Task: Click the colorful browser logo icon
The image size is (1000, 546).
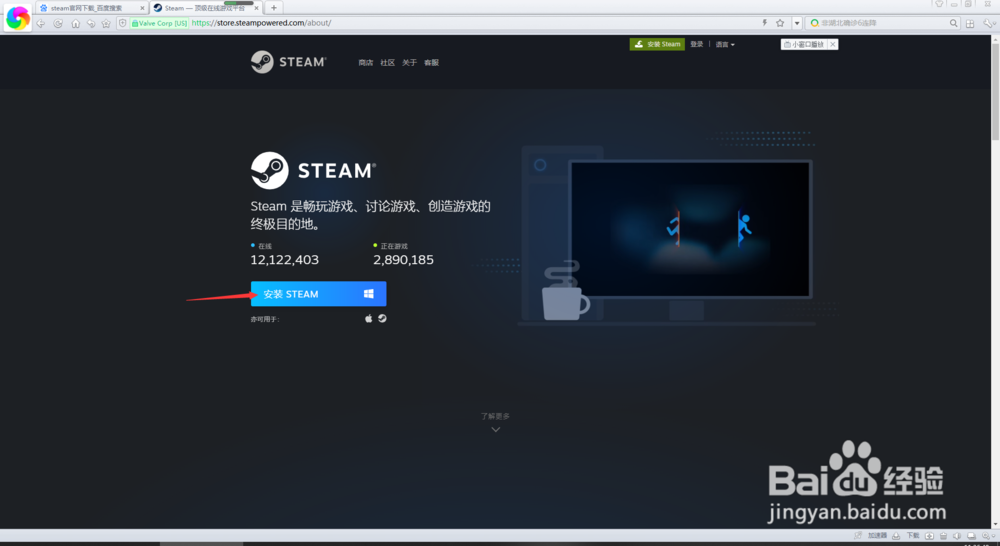Action: 17,18
